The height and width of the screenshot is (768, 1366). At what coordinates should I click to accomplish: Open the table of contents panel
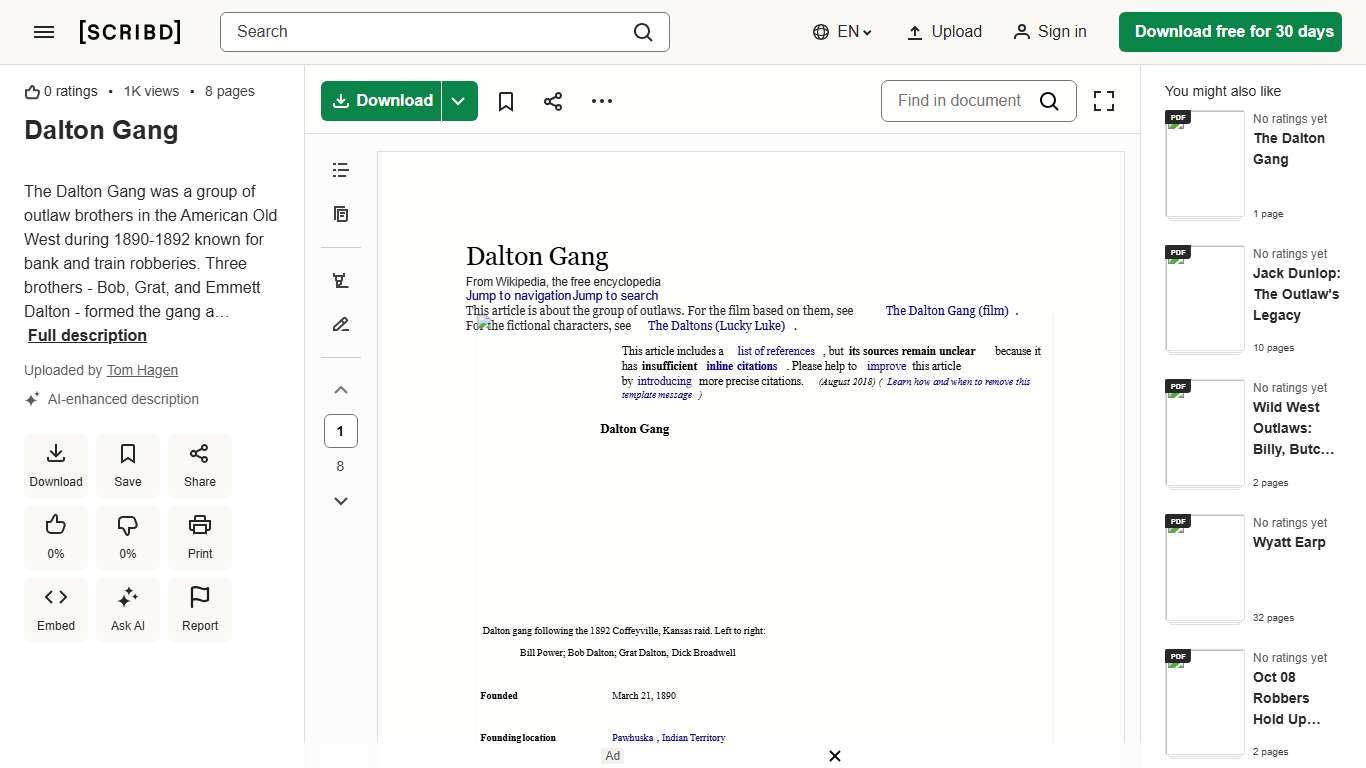click(x=341, y=170)
